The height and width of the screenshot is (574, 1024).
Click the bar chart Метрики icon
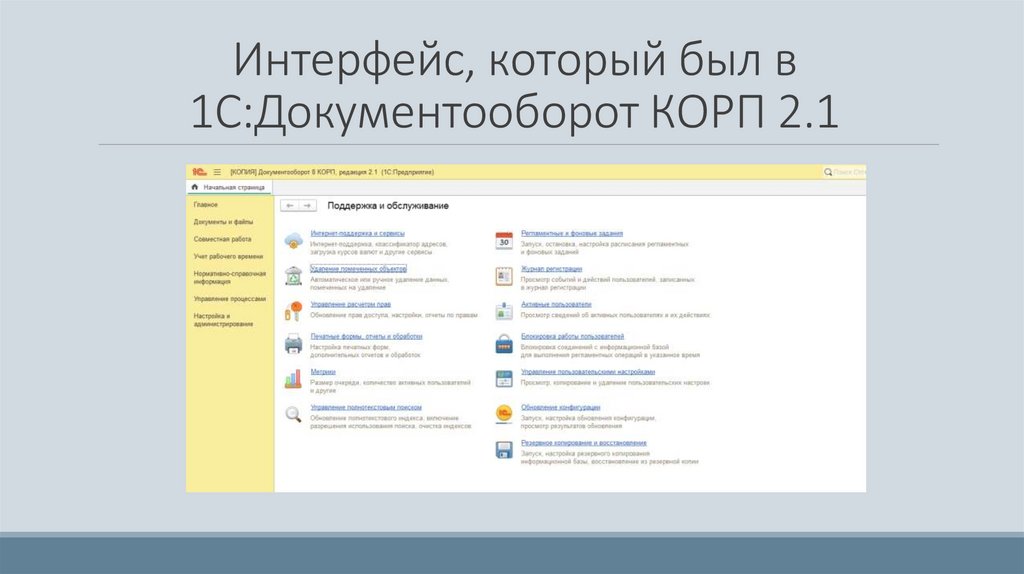[x=293, y=379]
